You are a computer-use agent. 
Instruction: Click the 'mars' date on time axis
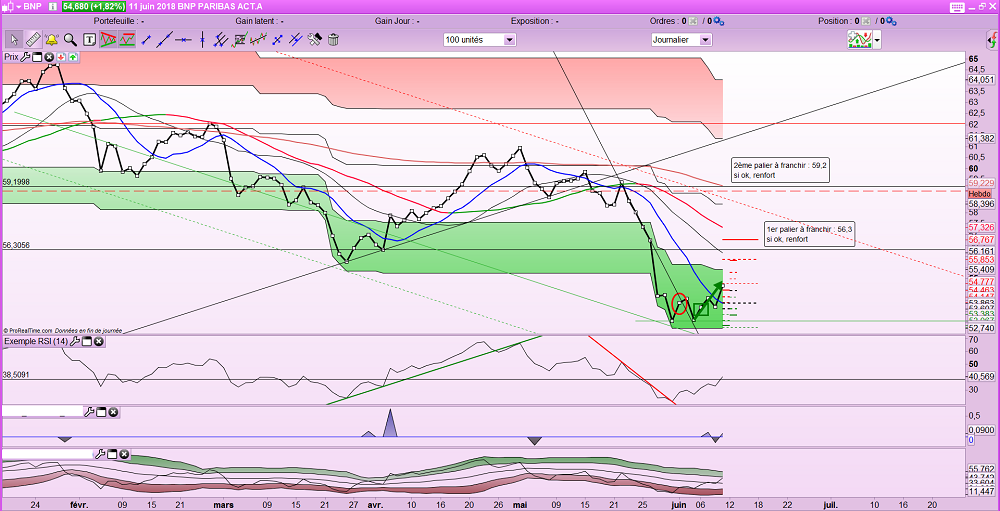pyautogui.click(x=223, y=504)
